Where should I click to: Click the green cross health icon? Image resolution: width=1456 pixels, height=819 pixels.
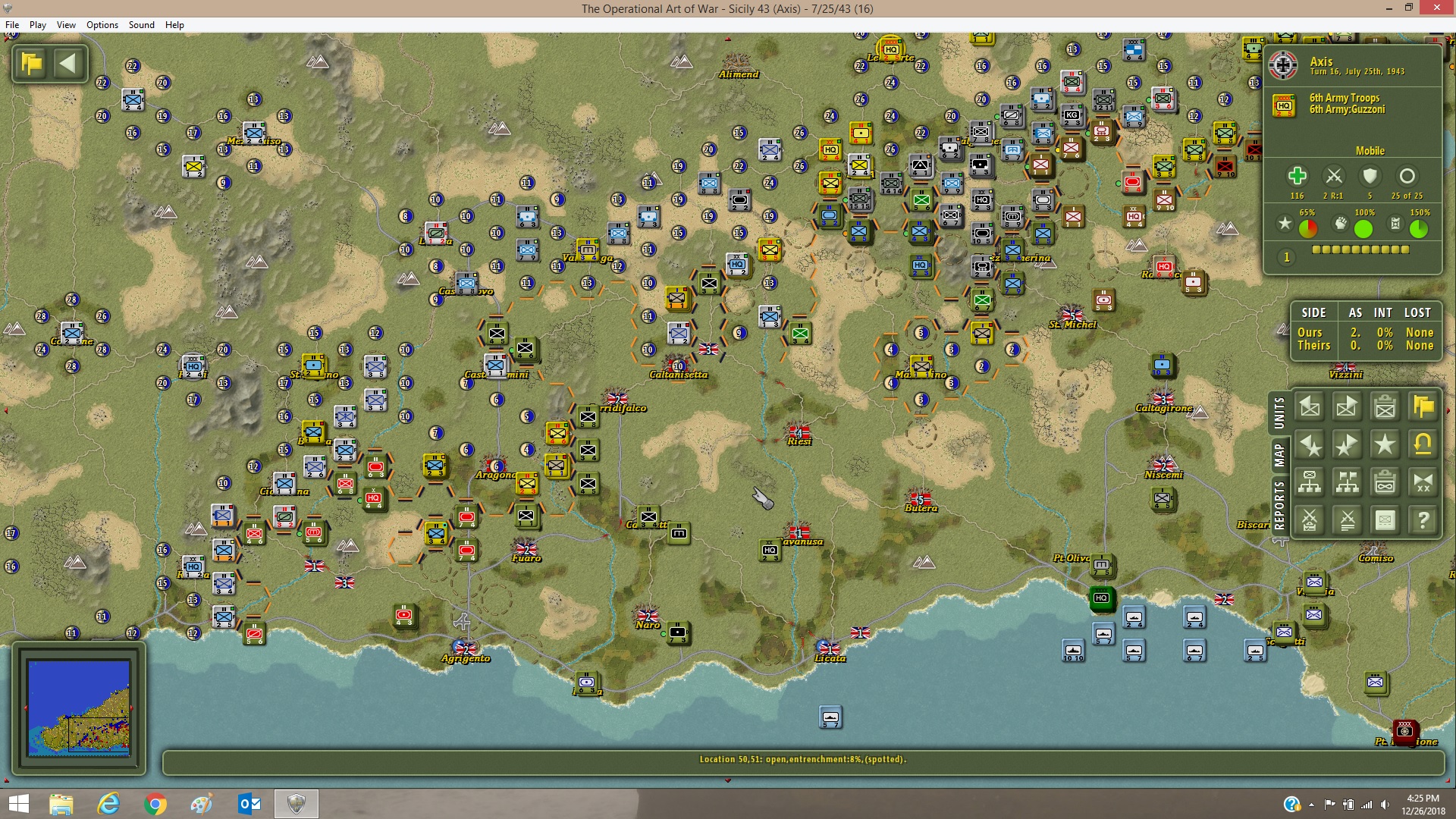pos(1297,176)
